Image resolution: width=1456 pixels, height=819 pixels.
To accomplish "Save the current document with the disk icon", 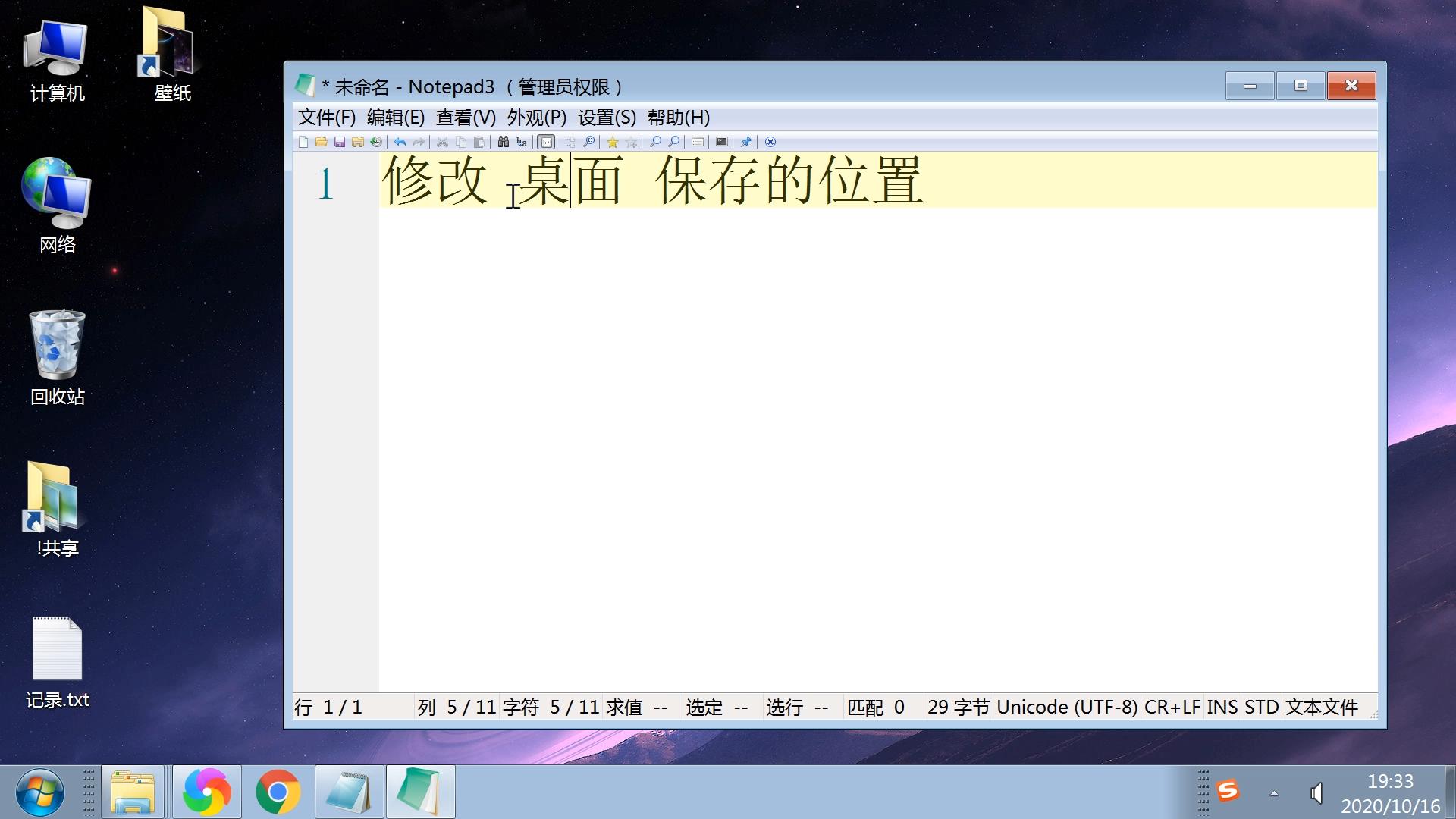I will (x=340, y=142).
